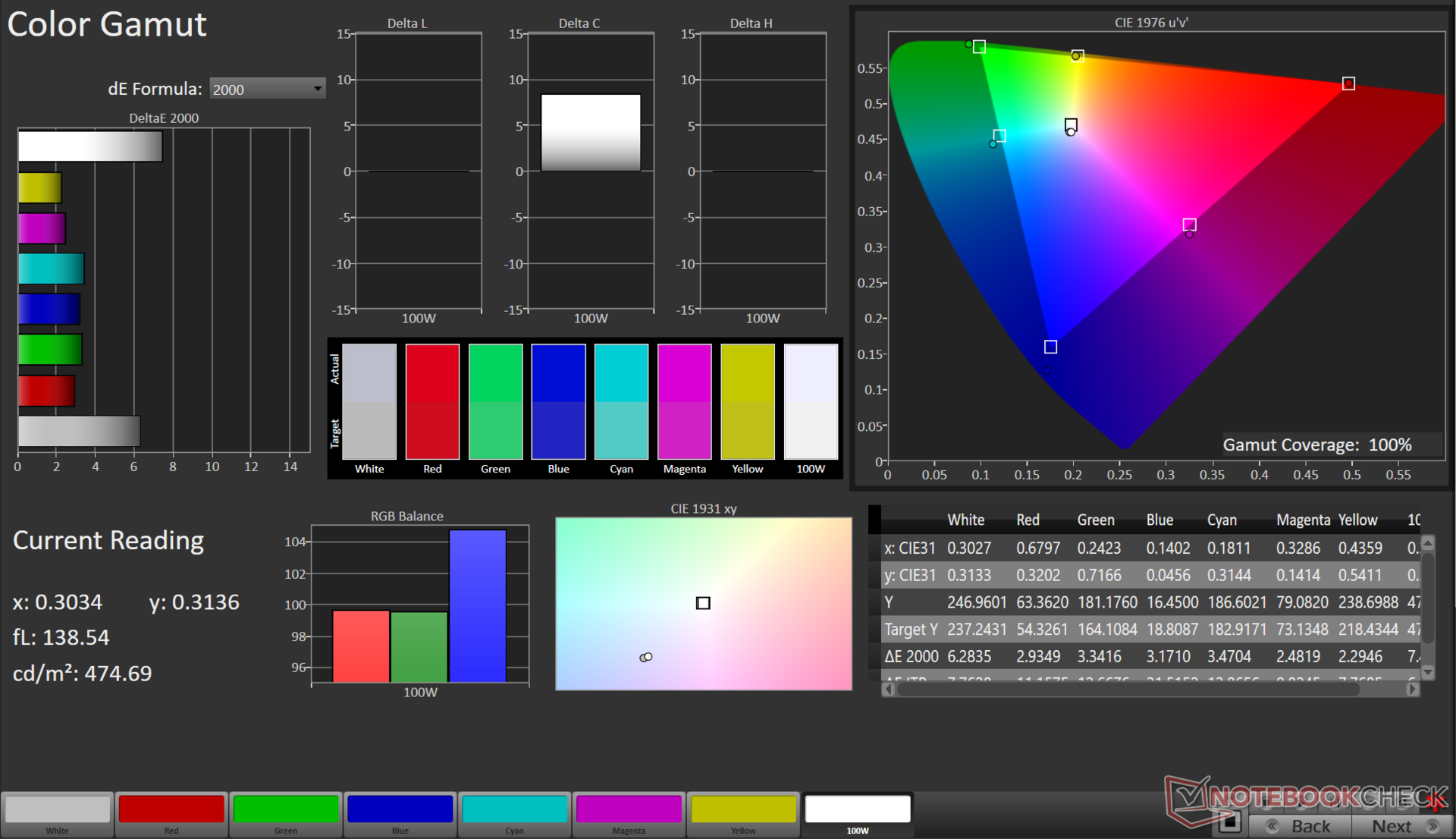Select the Green swatch in bottom strip
Image resolution: width=1456 pixels, height=839 pixels.
pyautogui.click(x=286, y=810)
